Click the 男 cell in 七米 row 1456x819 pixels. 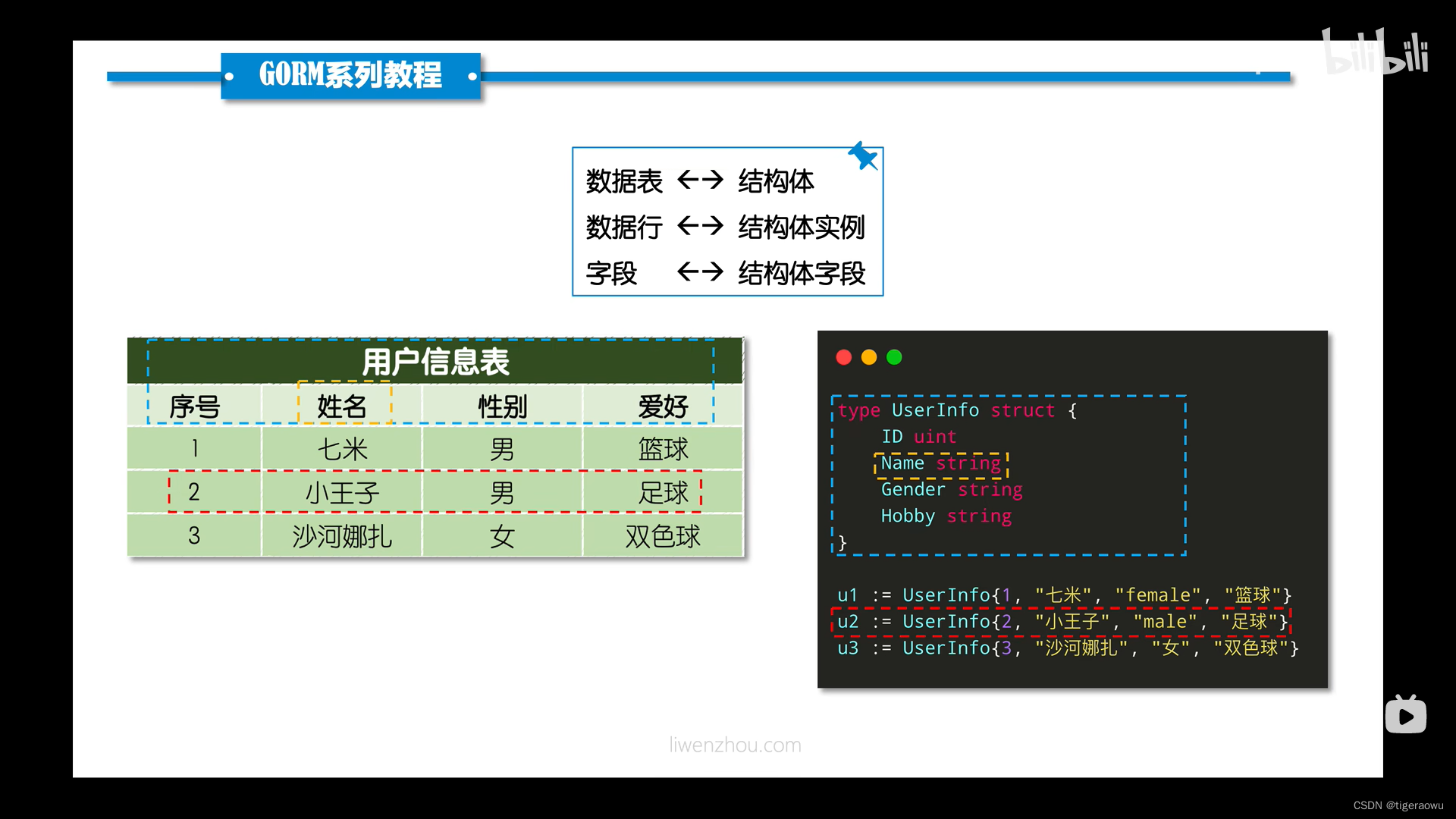tap(502, 449)
